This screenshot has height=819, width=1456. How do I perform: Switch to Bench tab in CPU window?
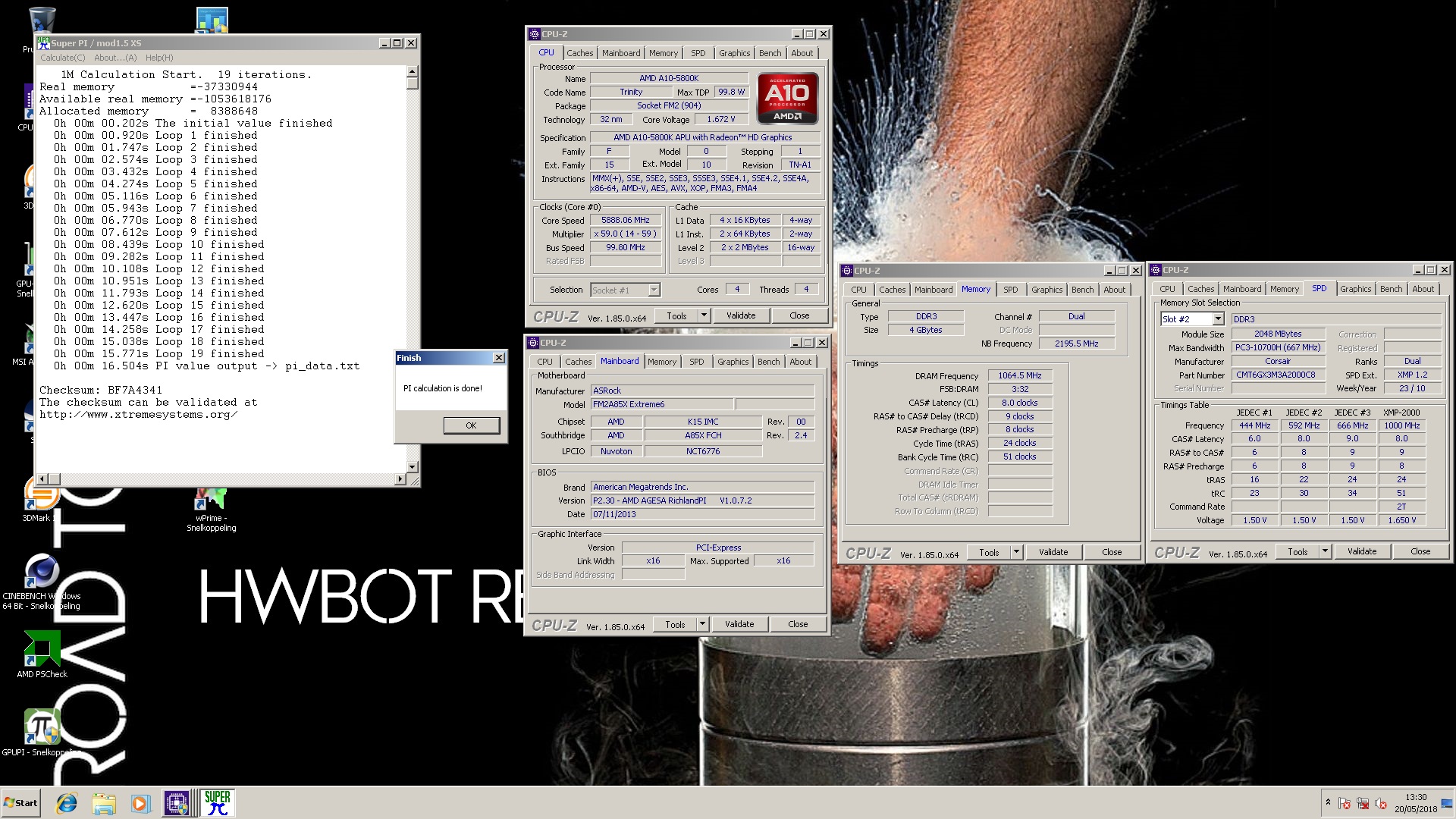pyautogui.click(x=770, y=53)
